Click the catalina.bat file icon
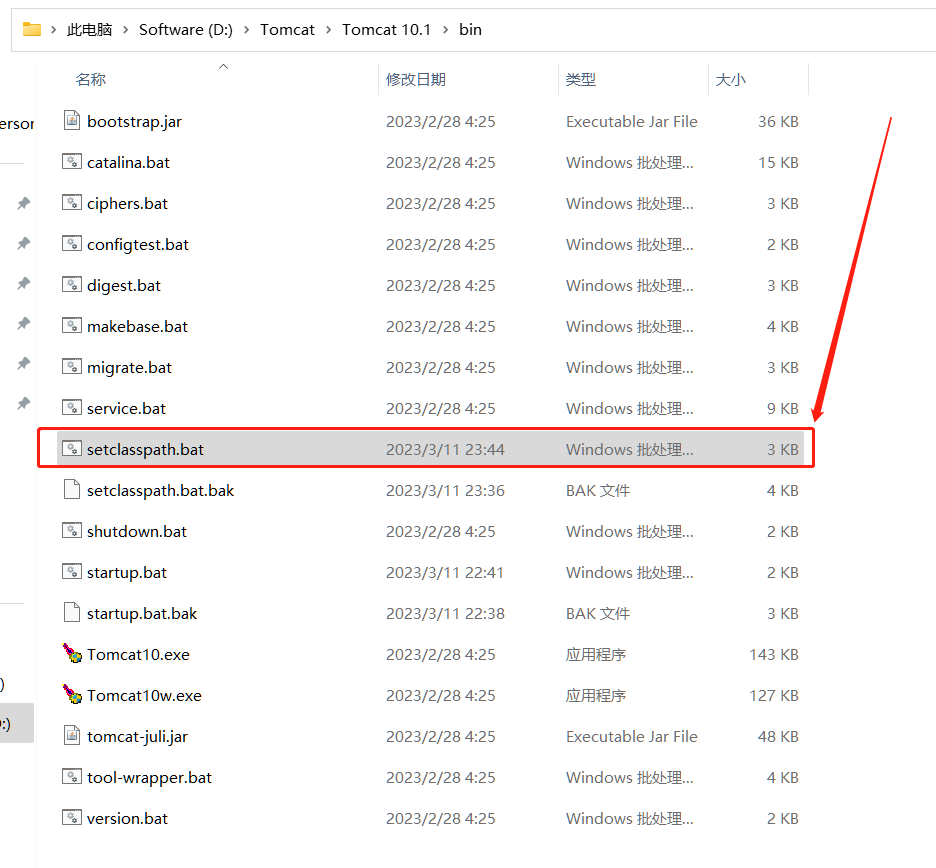 pyautogui.click(x=72, y=162)
